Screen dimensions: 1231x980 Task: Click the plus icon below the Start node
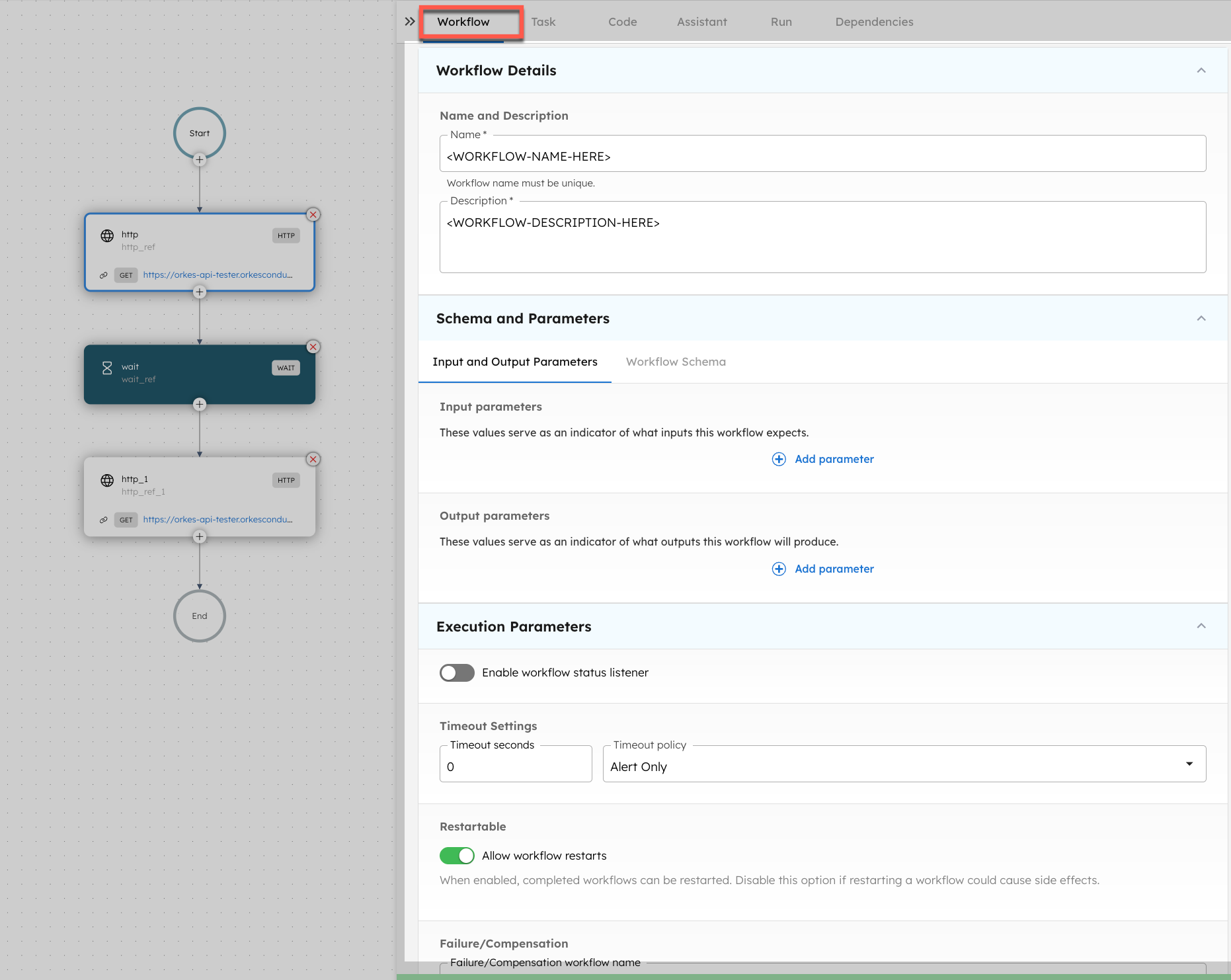199,159
